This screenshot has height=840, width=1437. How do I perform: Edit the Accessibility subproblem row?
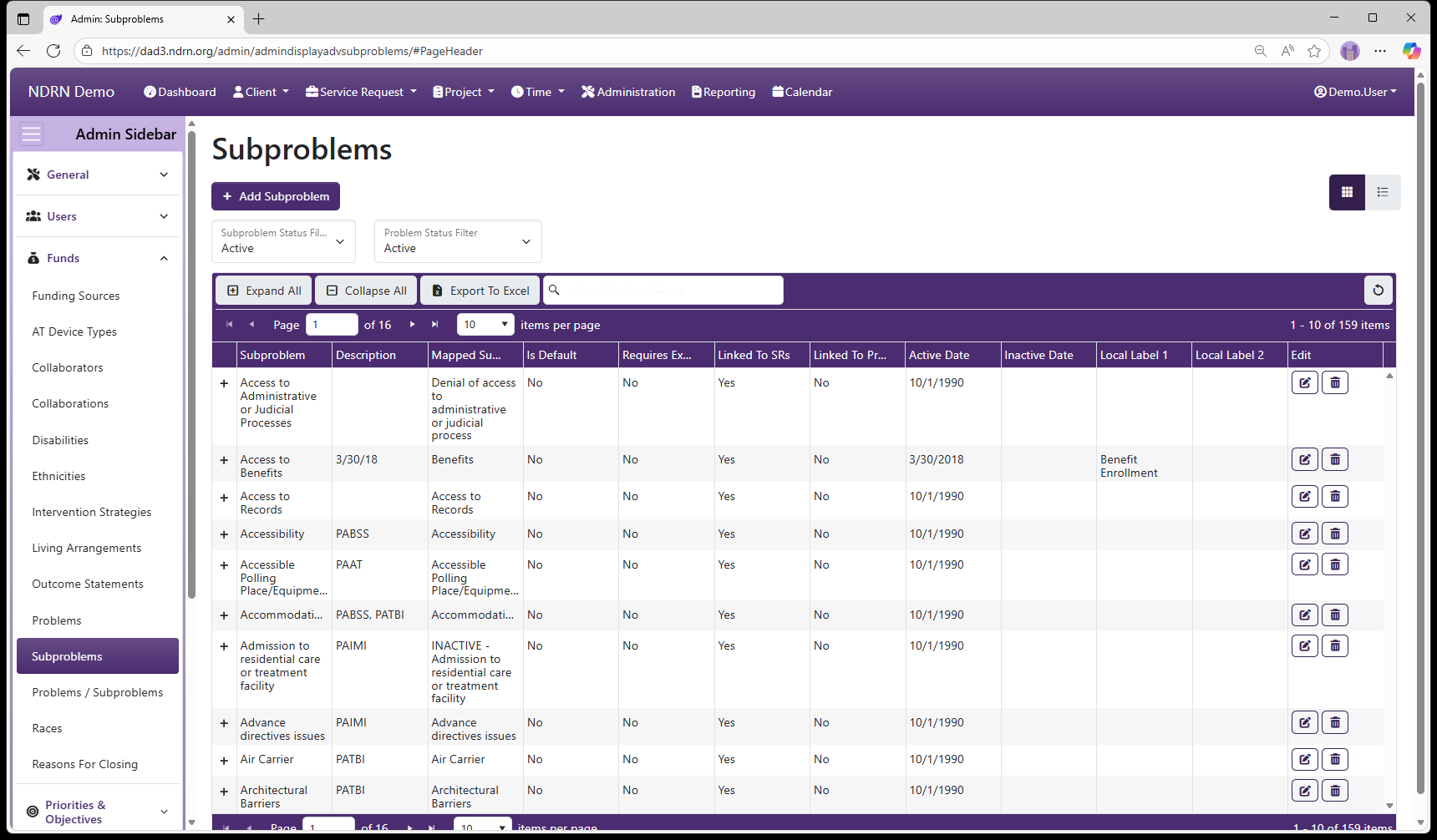click(1304, 534)
